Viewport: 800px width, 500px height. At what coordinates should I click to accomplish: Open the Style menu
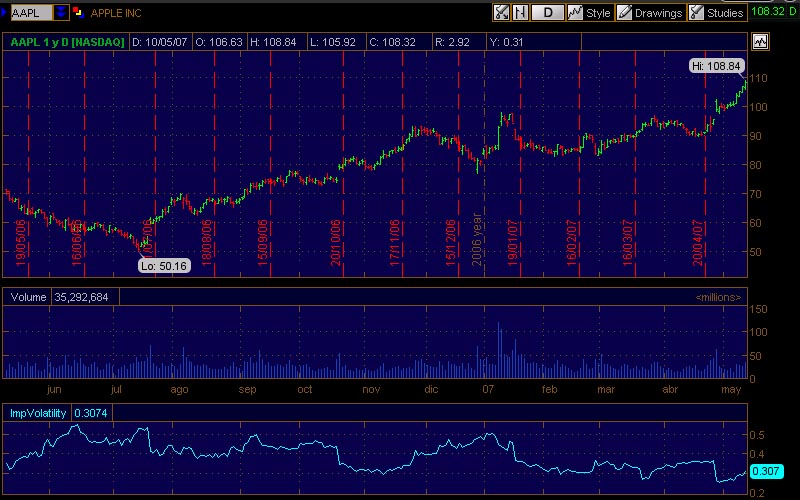point(589,13)
